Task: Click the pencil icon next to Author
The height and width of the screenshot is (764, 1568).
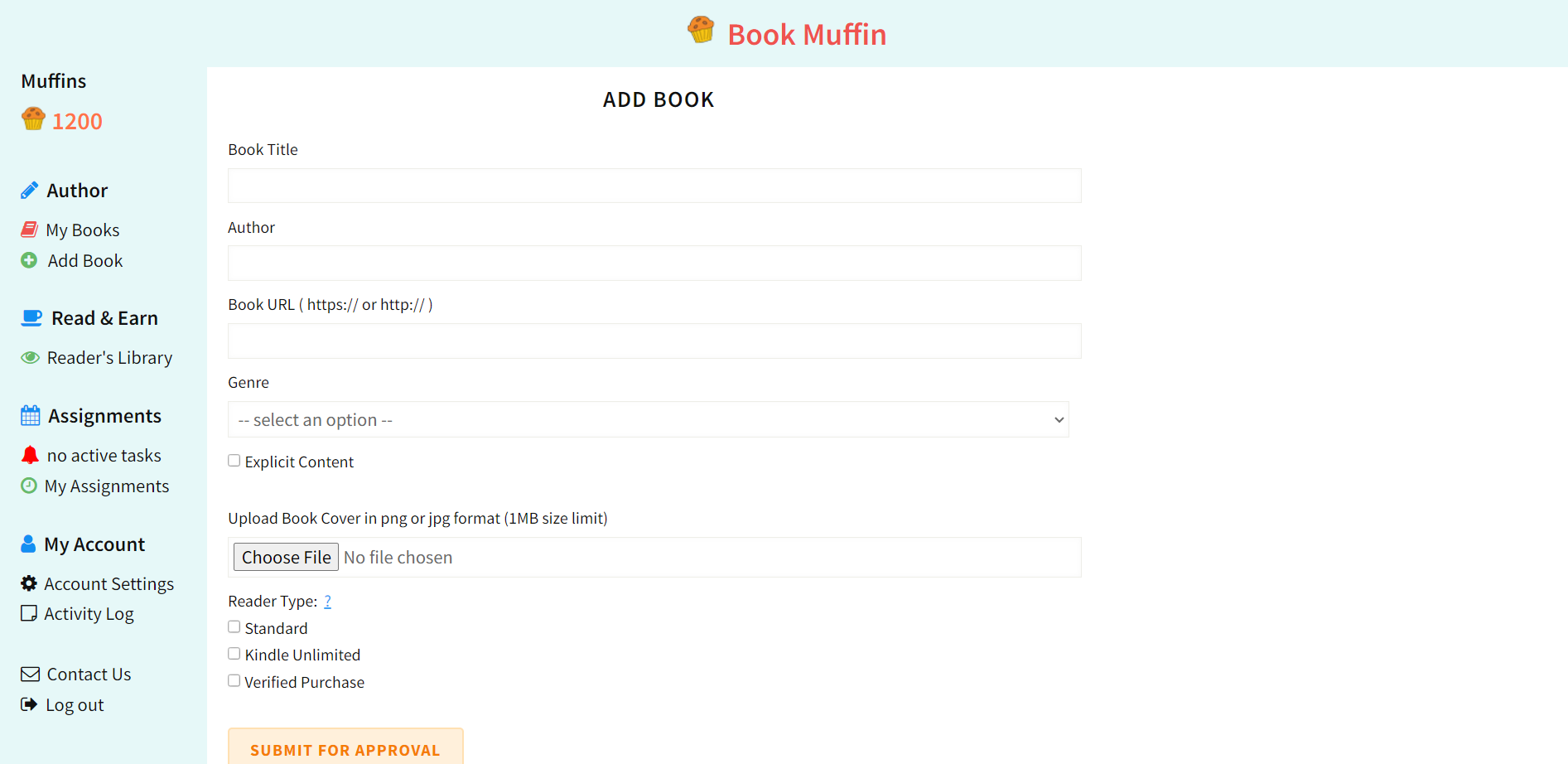Action: (29, 191)
